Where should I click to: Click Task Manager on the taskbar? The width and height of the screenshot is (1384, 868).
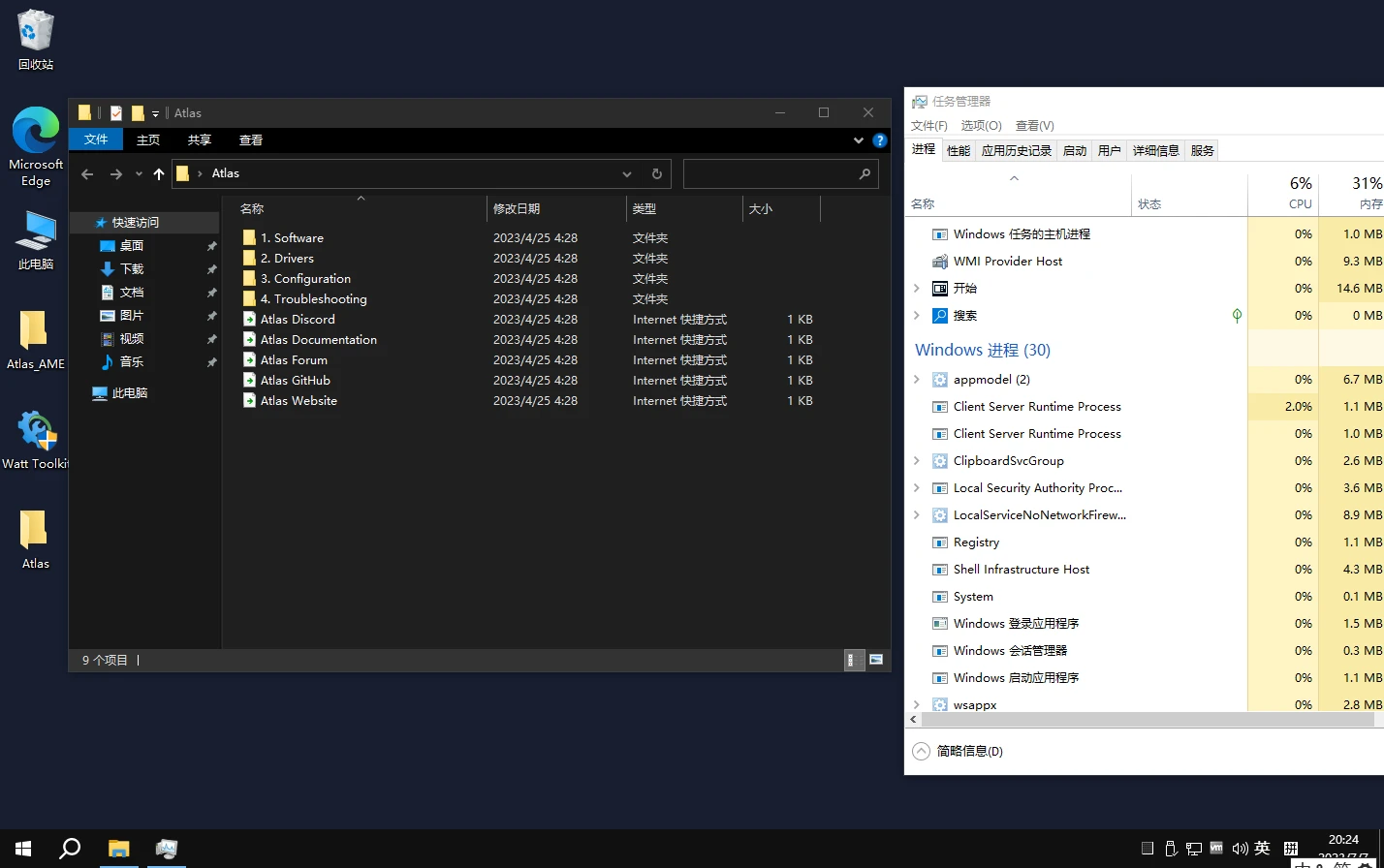click(166, 849)
